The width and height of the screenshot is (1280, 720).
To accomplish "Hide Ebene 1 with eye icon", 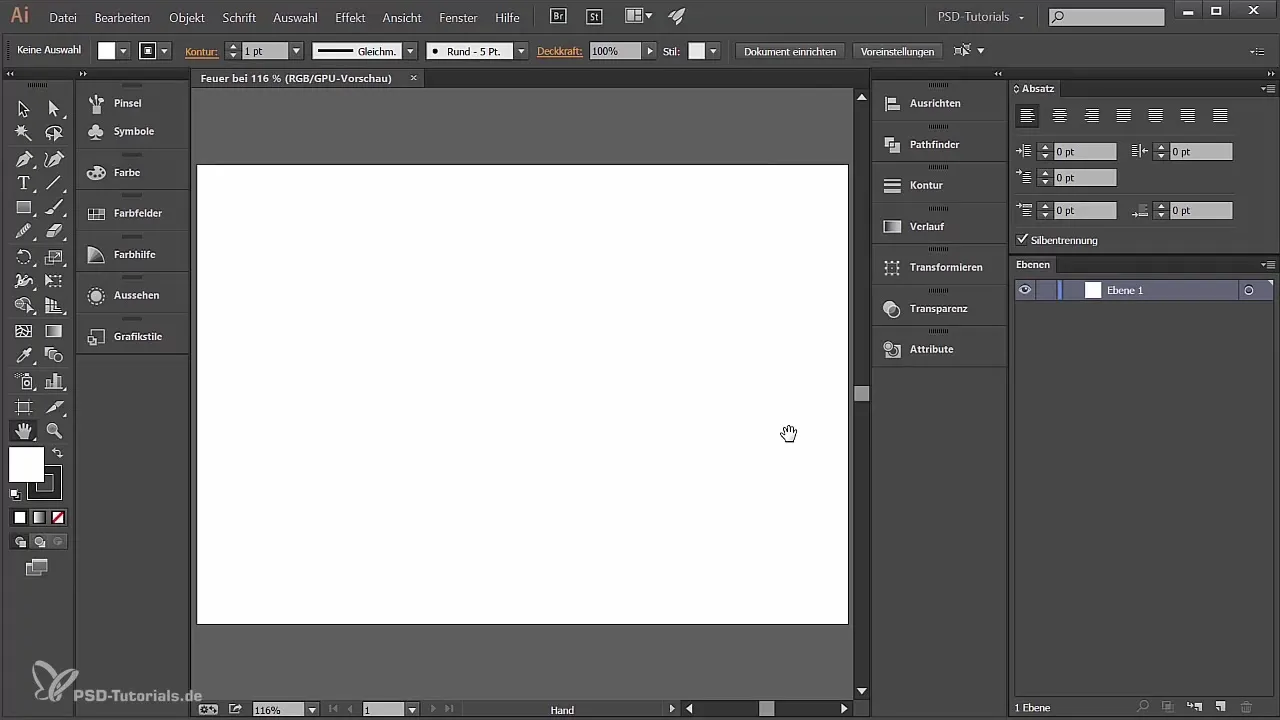I will [x=1024, y=290].
